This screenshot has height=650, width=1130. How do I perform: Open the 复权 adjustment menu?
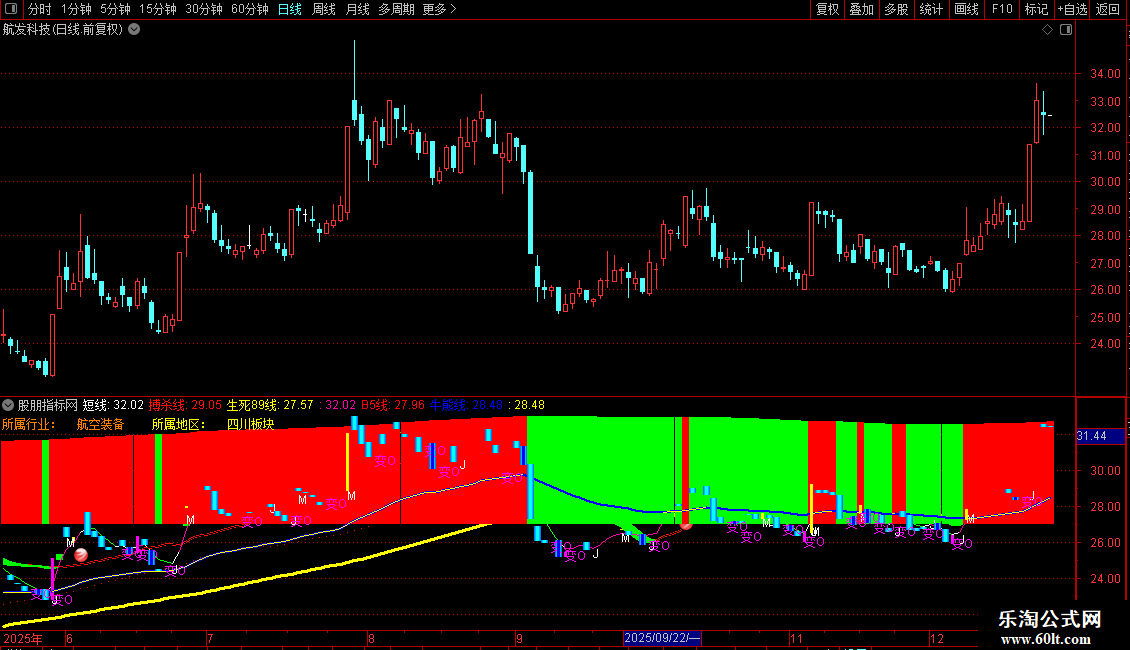coord(827,9)
